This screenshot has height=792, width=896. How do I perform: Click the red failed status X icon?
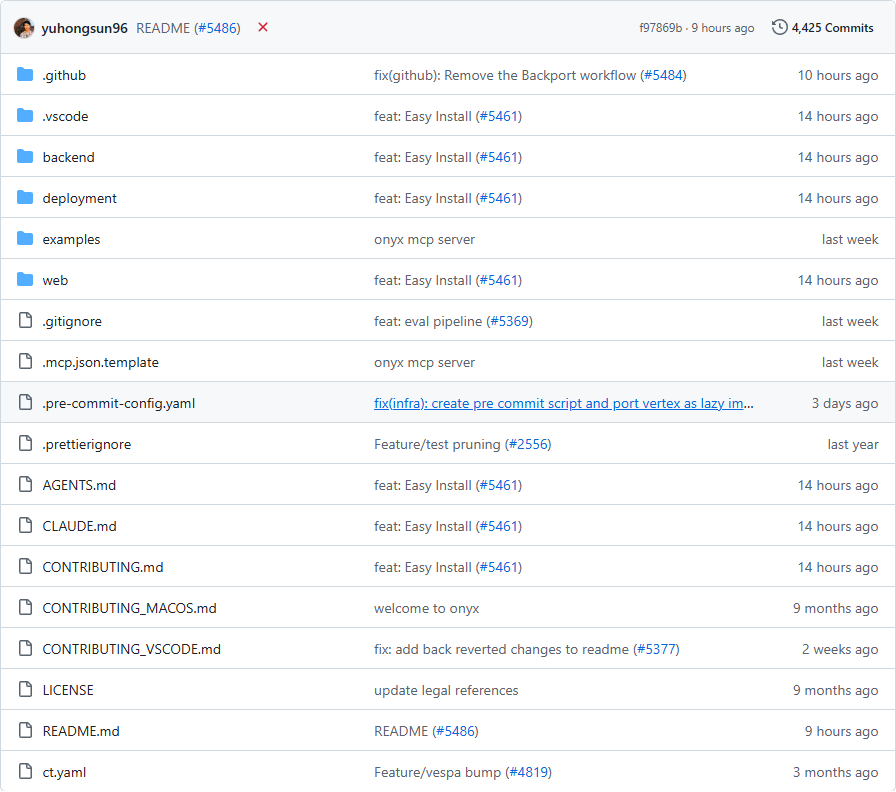[263, 28]
